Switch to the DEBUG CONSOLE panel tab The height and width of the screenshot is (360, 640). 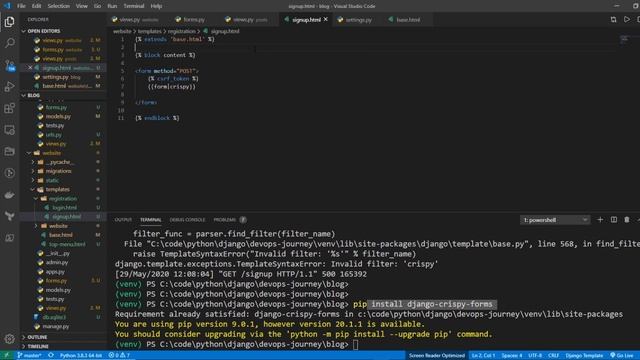point(187,220)
